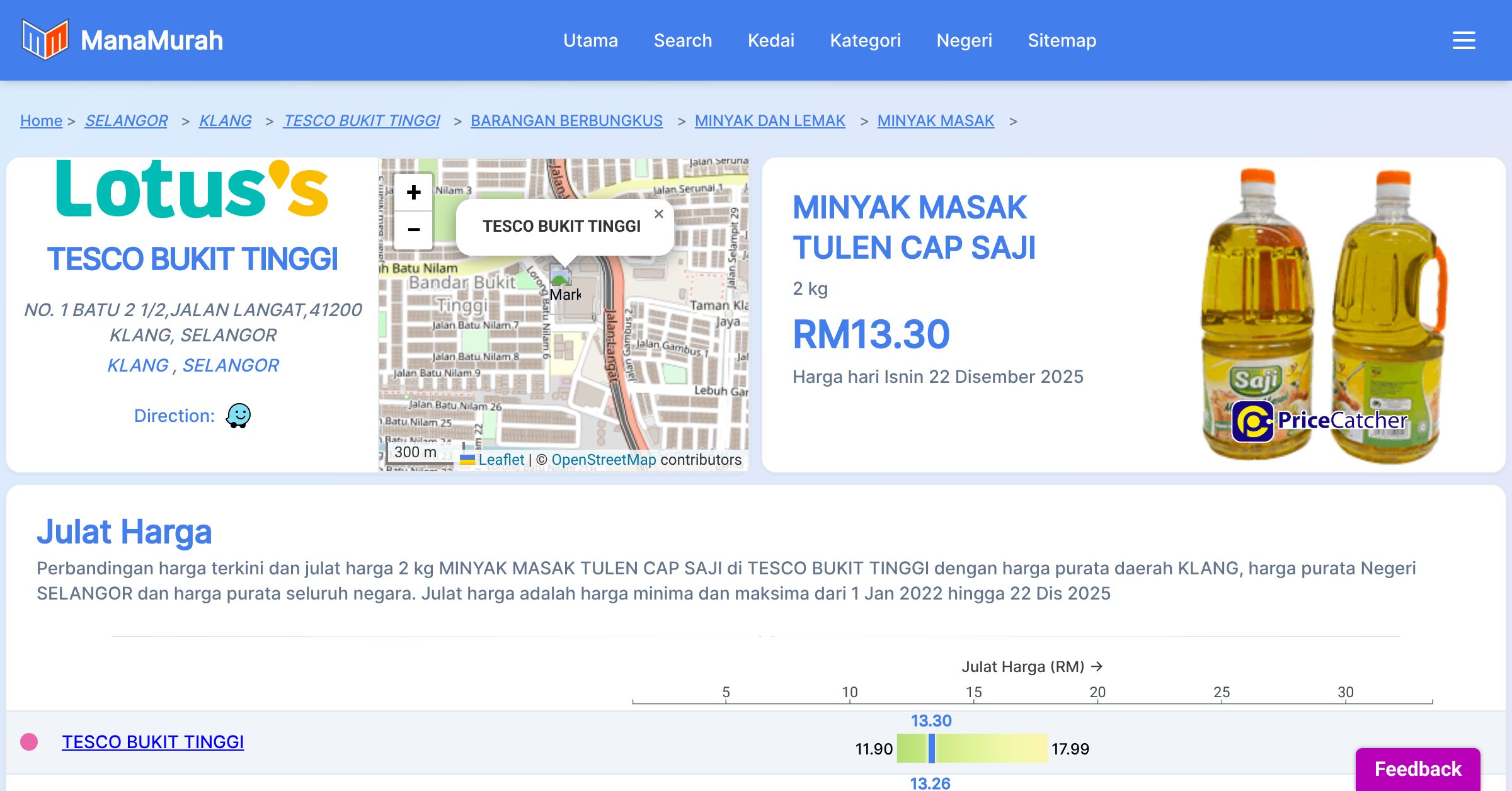Click the ManaMurah logo icon
This screenshot has width=1512, height=791.
coord(45,40)
